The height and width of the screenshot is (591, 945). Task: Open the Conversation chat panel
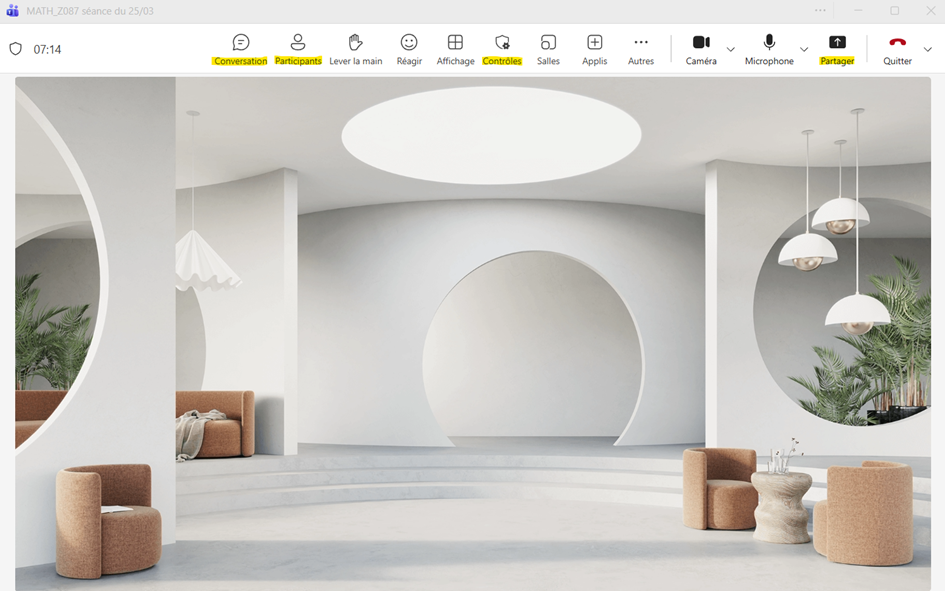tap(240, 49)
